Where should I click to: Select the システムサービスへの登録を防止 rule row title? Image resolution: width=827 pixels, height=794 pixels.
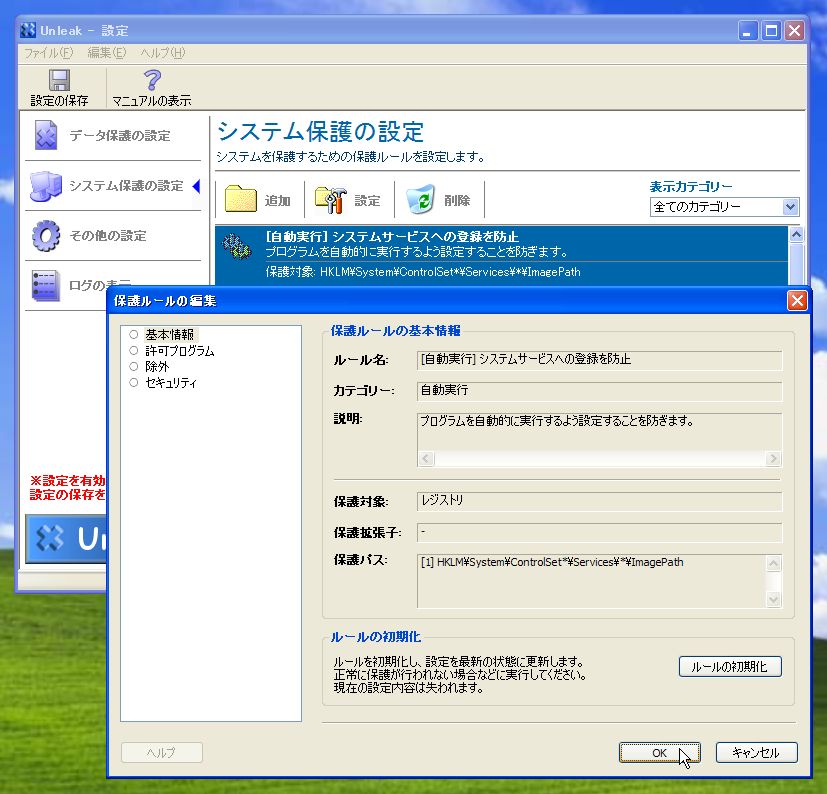[392, 236]
